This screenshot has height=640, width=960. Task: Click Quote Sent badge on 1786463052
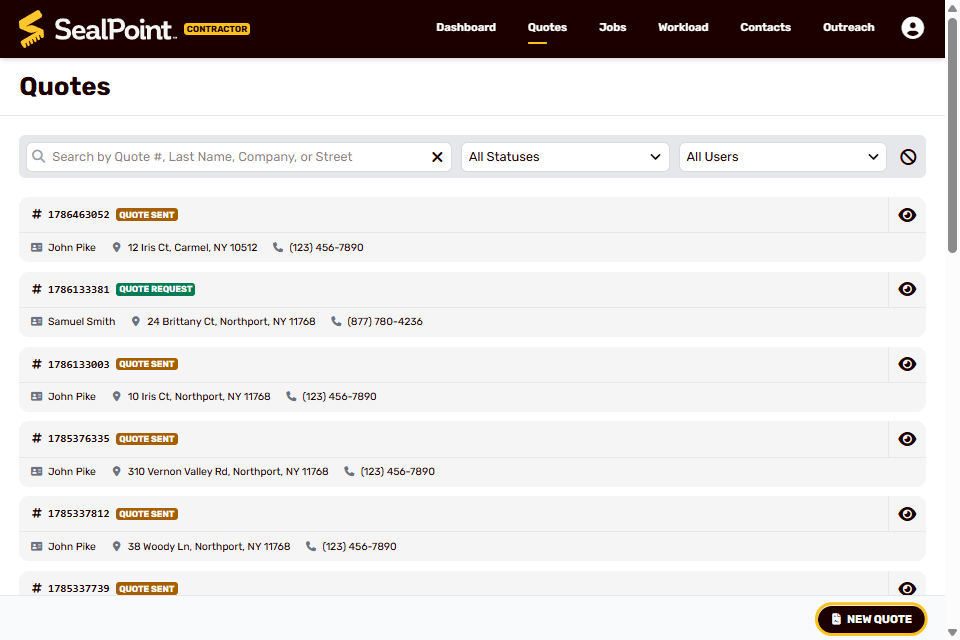147,215
